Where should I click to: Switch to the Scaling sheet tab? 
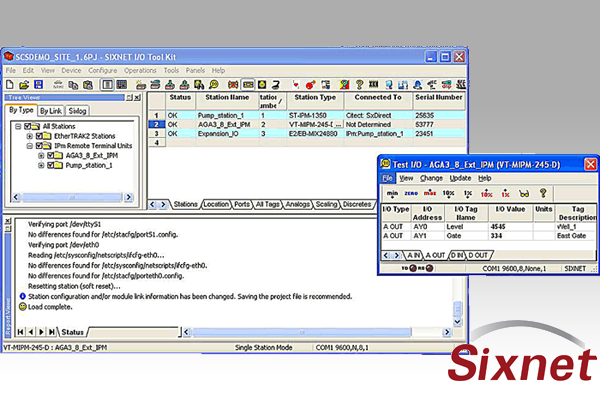pos(326,204)
